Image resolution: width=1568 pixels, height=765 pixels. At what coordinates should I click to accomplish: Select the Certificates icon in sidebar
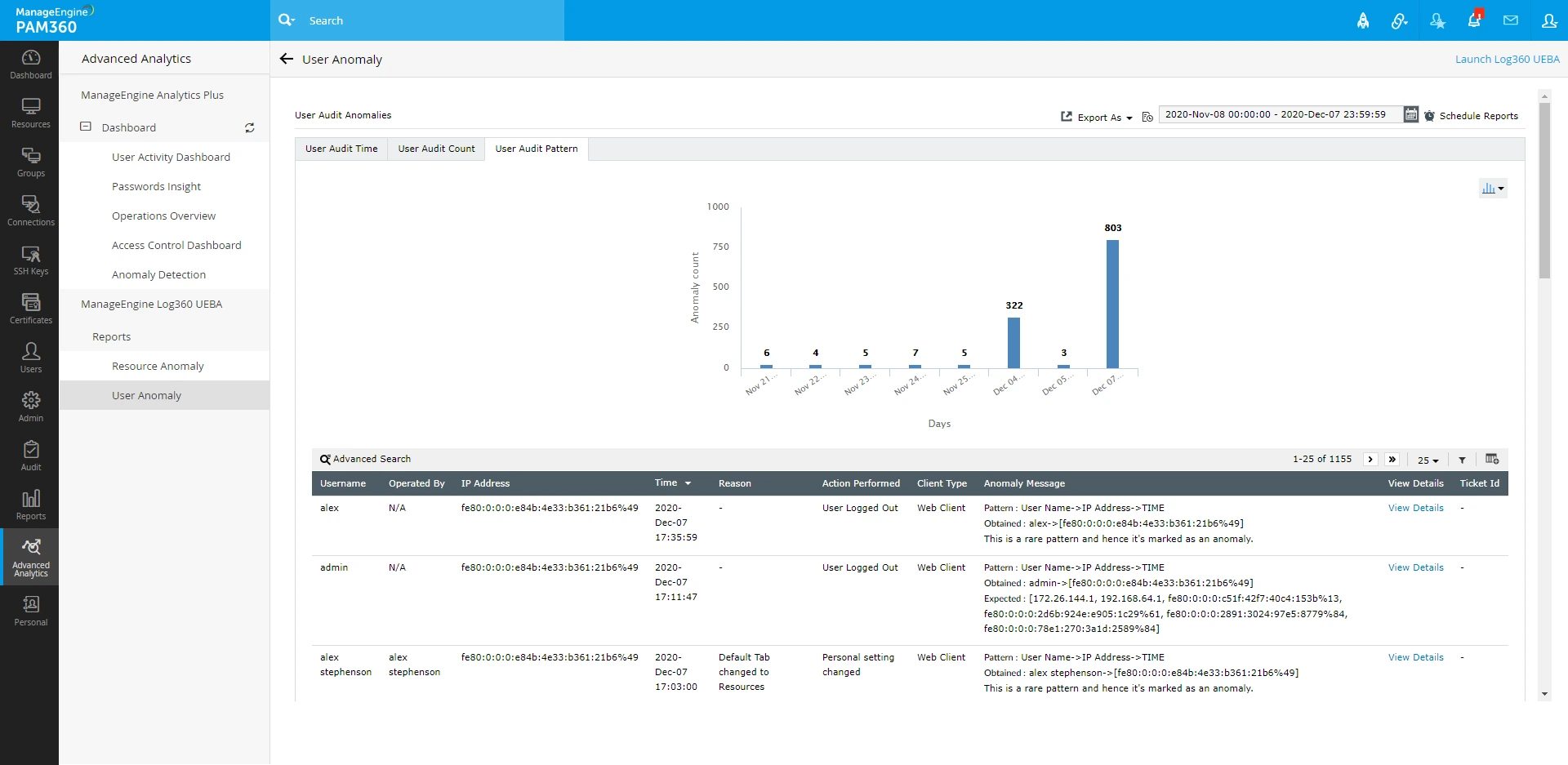pyautogui.click(x=30, y=309)
